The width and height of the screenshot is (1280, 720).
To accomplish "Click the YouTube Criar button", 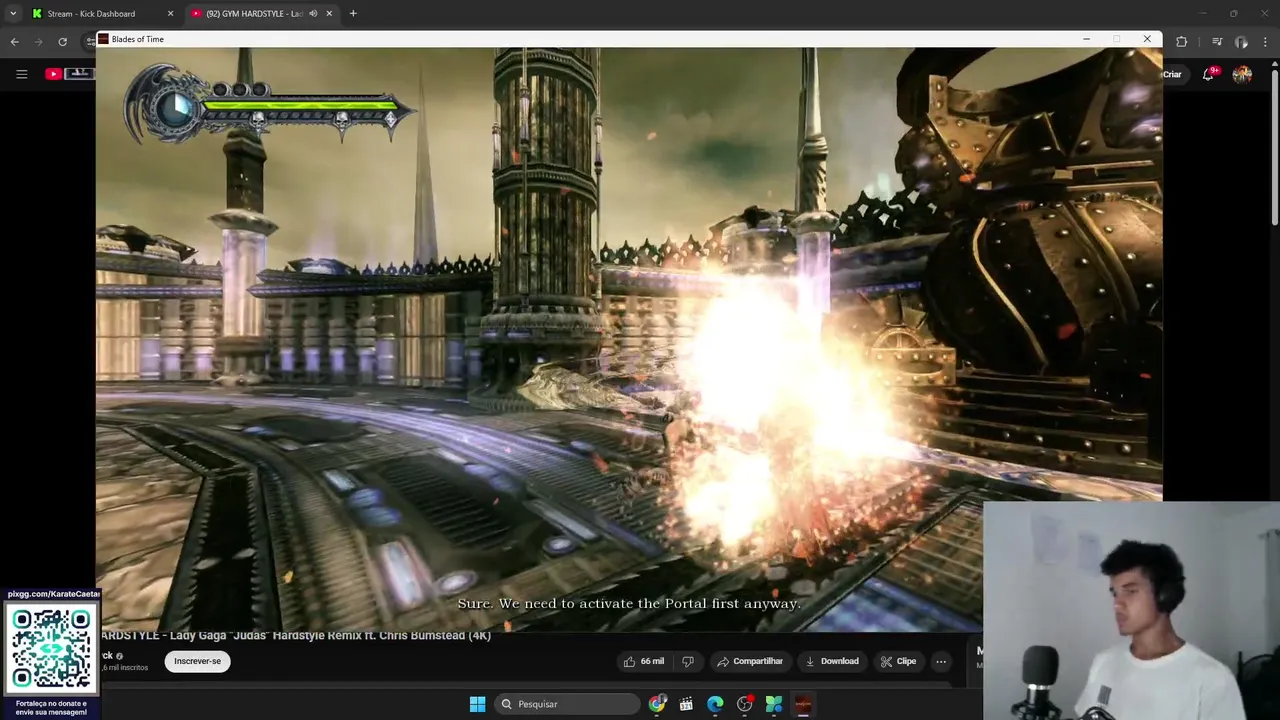I will point(1172,74).
